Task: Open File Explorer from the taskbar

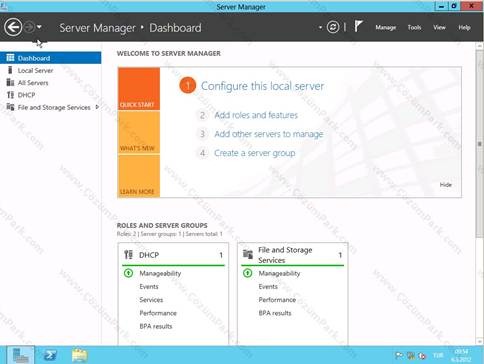Action: coord(79,355)
